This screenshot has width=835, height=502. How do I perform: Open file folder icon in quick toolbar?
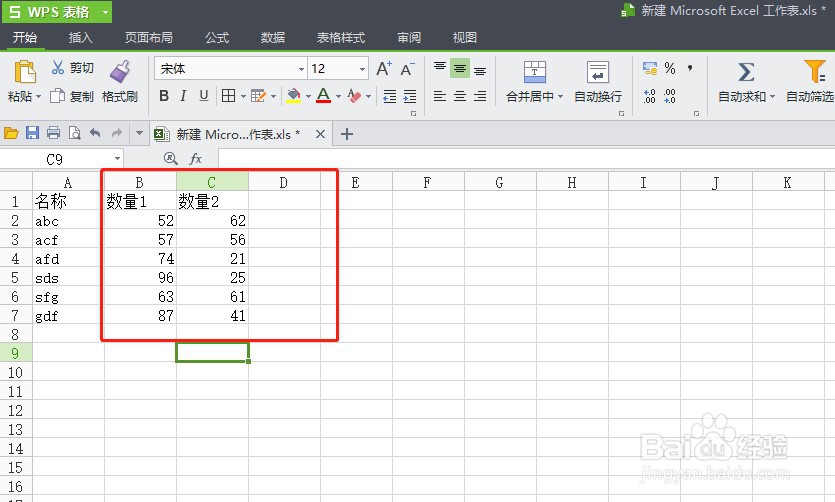point(11,133)
